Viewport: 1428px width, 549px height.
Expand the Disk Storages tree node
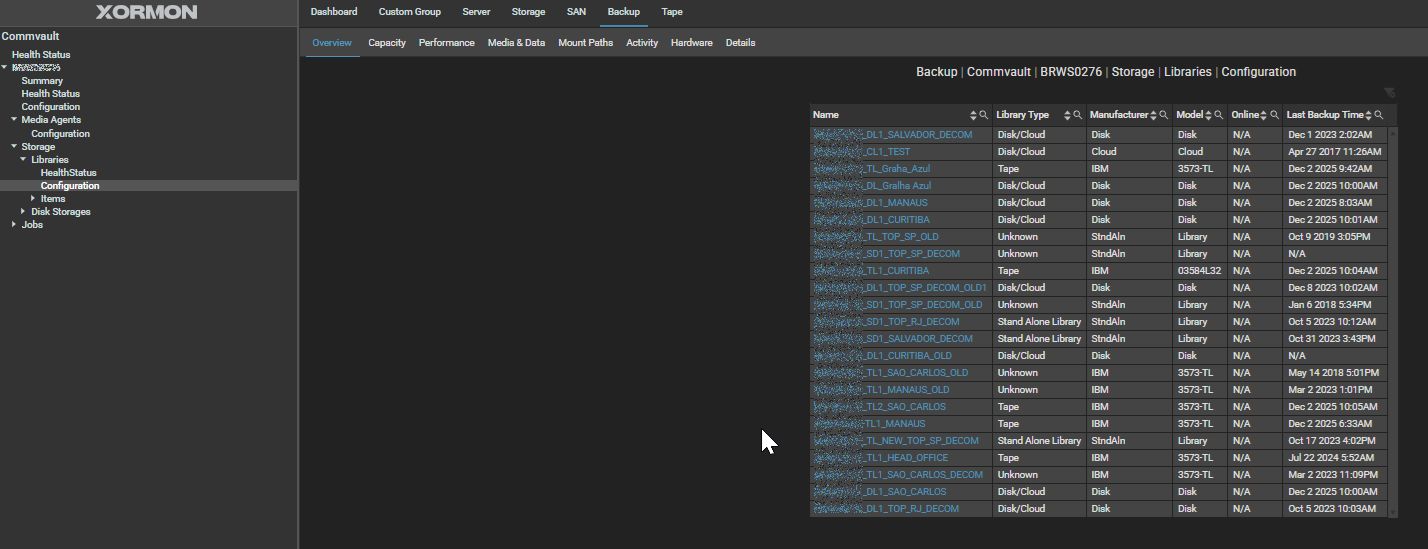click(x=24, y=211)
